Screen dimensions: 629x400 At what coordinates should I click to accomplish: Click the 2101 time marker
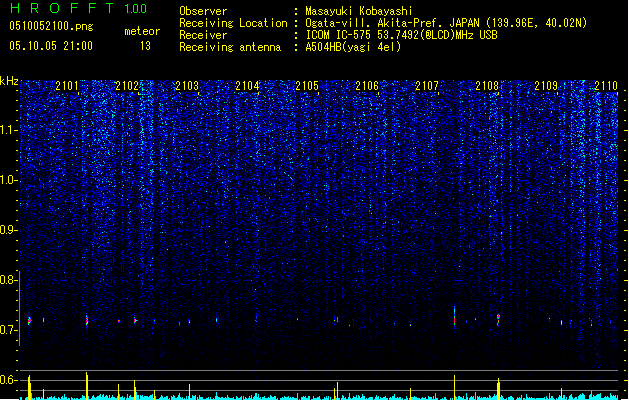(67, 86)
